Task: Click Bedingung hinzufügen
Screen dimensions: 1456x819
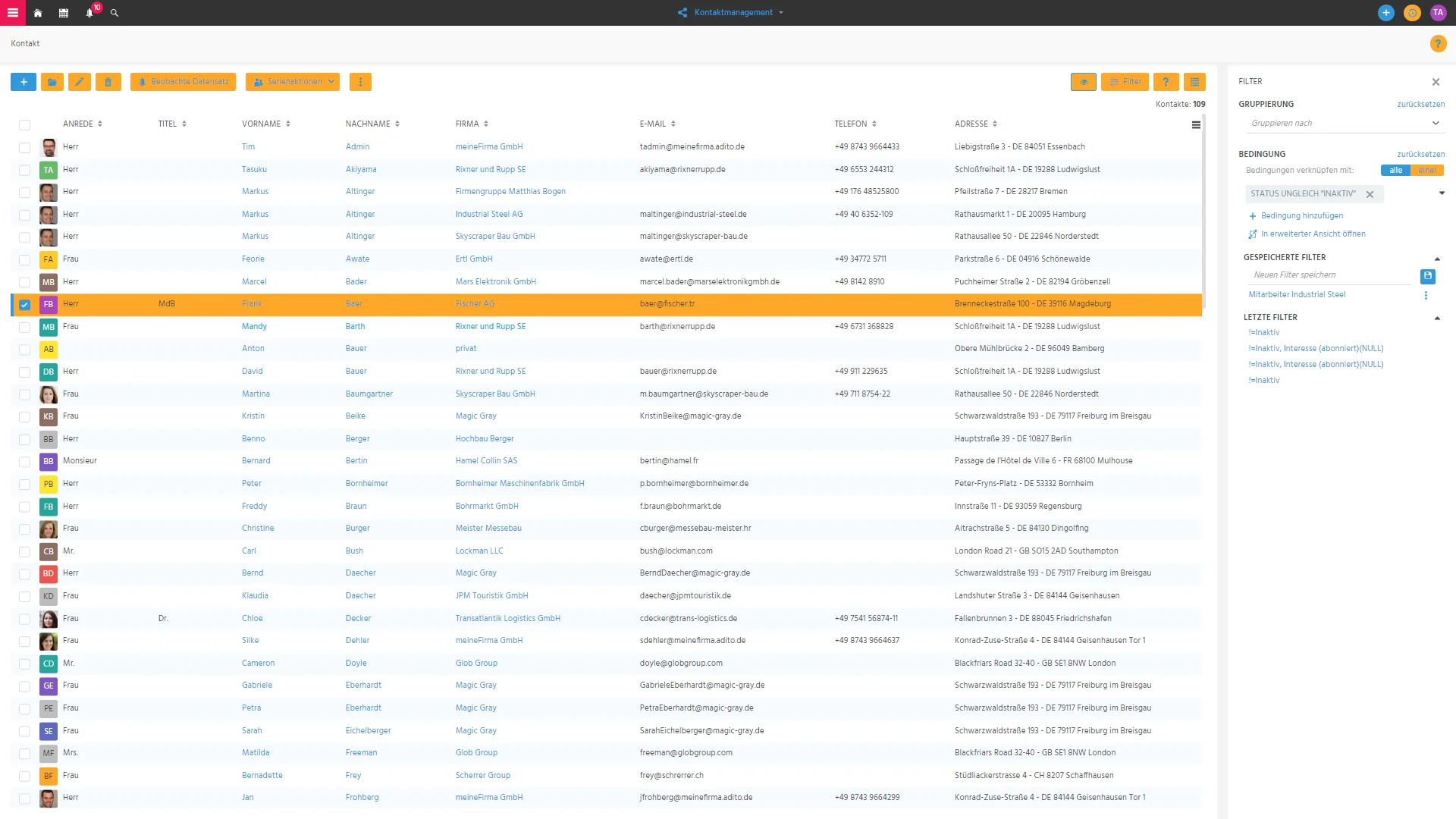Action: [x=1296, y=216]
